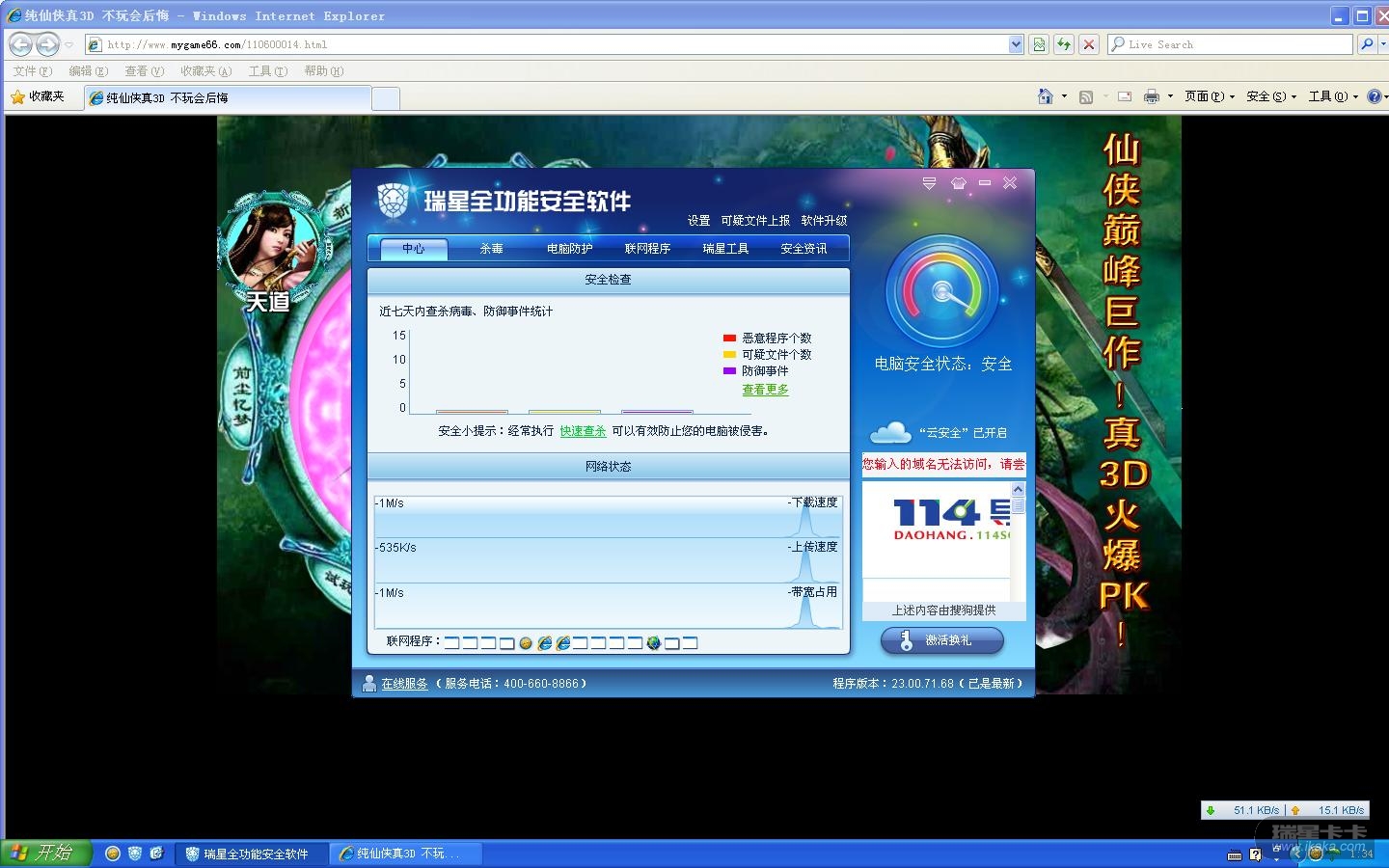
Task: Switch to the 杀毒 tab
Action: [491, 249]
